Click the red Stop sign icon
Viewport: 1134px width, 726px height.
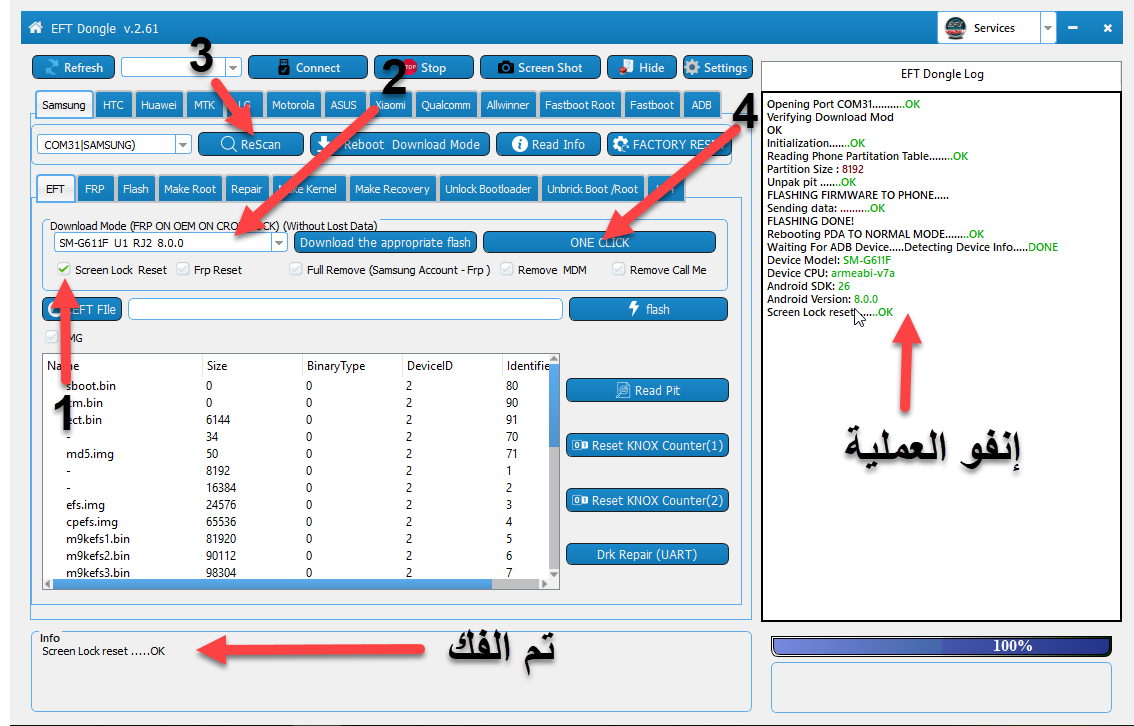[409, 67]
